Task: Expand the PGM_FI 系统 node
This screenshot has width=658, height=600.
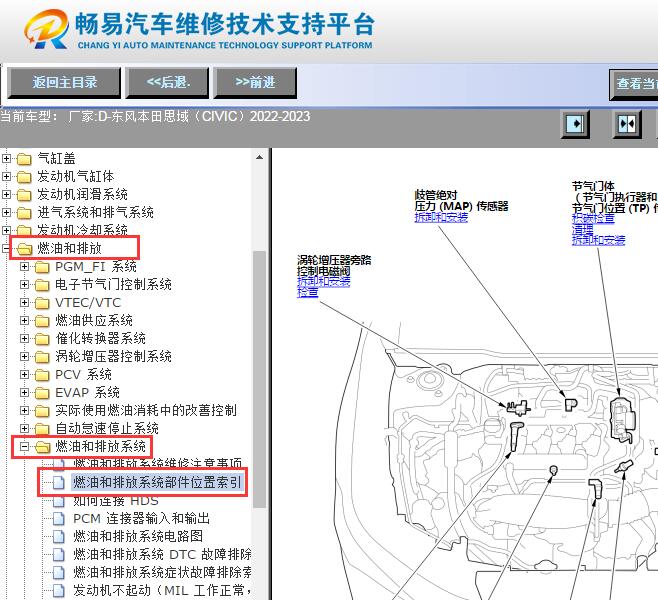Action: coord(24,267)
